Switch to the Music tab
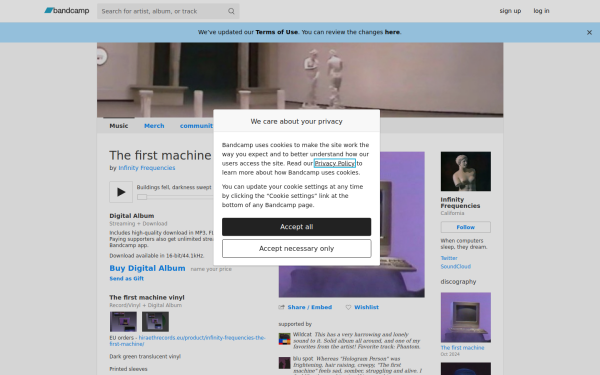 coord(119,126)
